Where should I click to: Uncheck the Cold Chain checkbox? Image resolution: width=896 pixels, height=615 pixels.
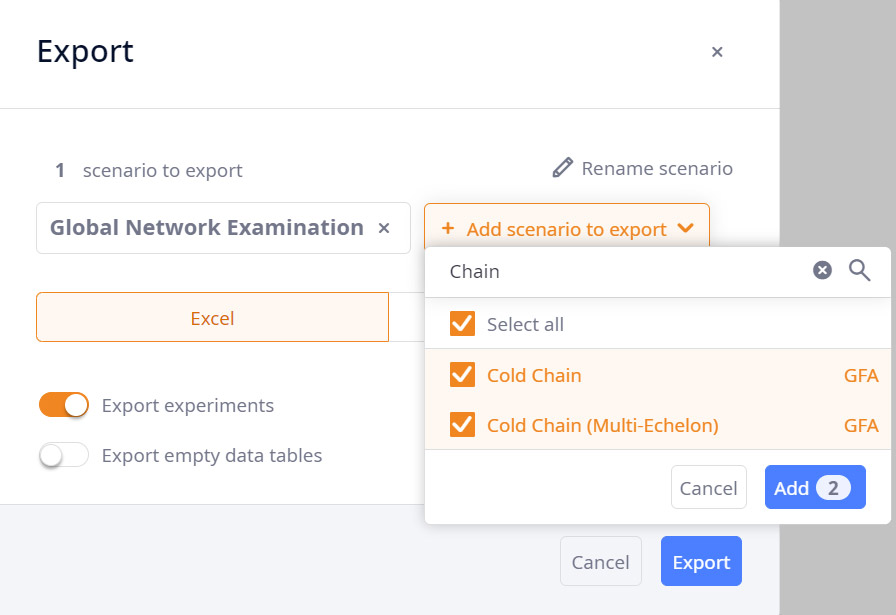tap(462, 375)
